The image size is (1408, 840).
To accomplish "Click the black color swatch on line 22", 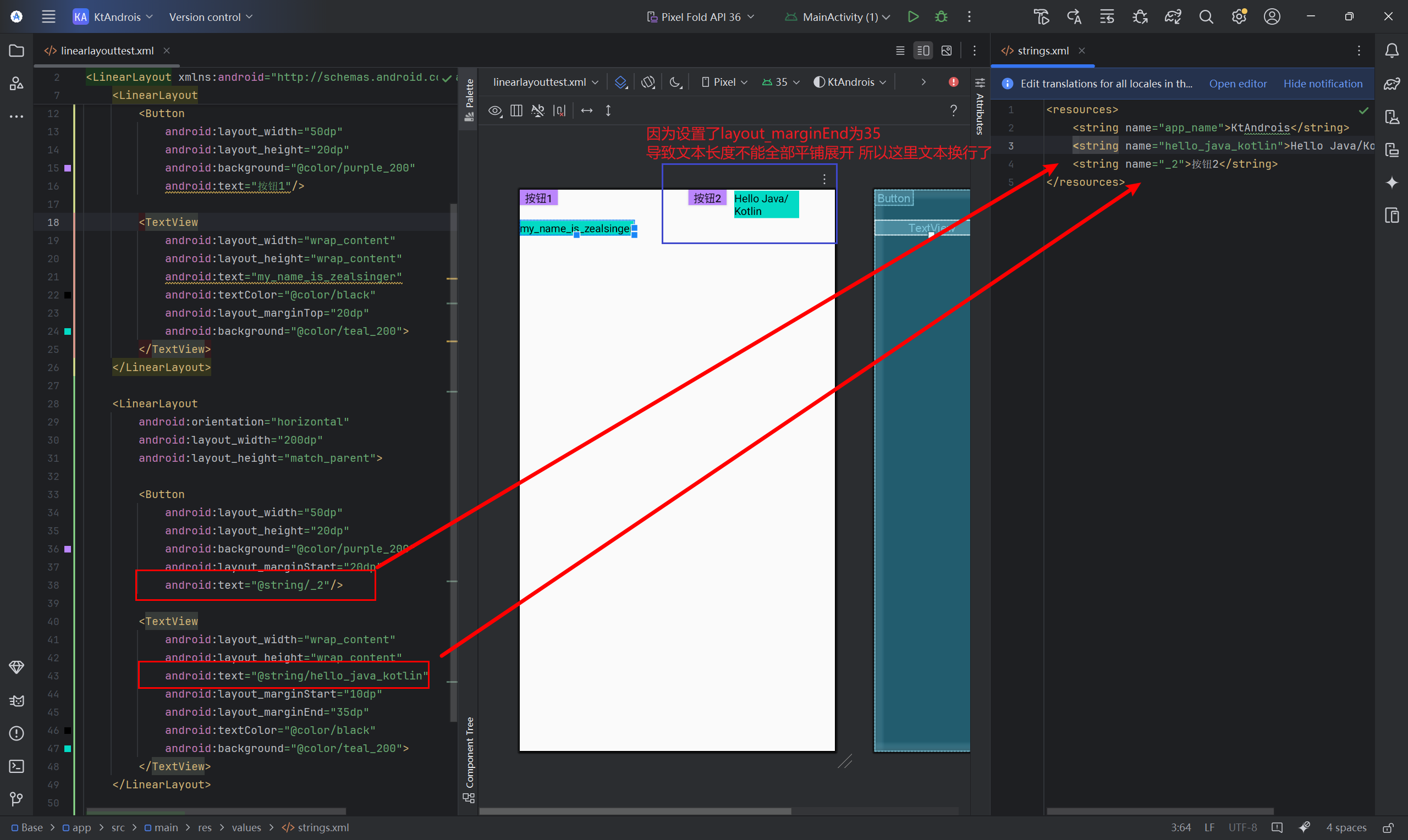I will click(x=67, y=295).
